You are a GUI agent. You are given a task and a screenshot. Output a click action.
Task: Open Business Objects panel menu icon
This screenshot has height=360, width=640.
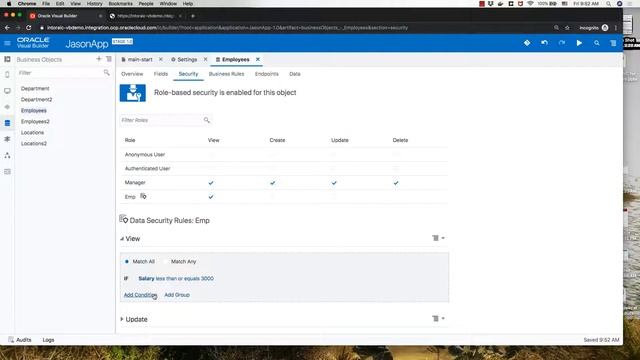coord(109,59)
